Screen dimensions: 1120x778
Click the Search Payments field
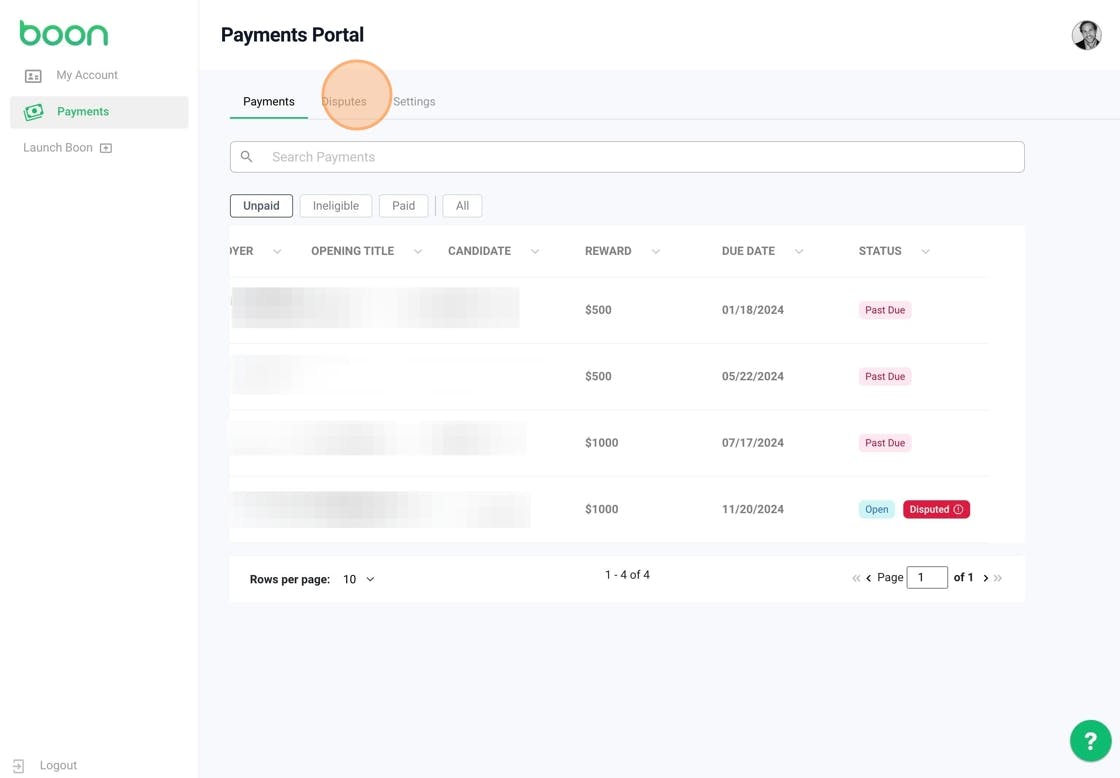627,156
